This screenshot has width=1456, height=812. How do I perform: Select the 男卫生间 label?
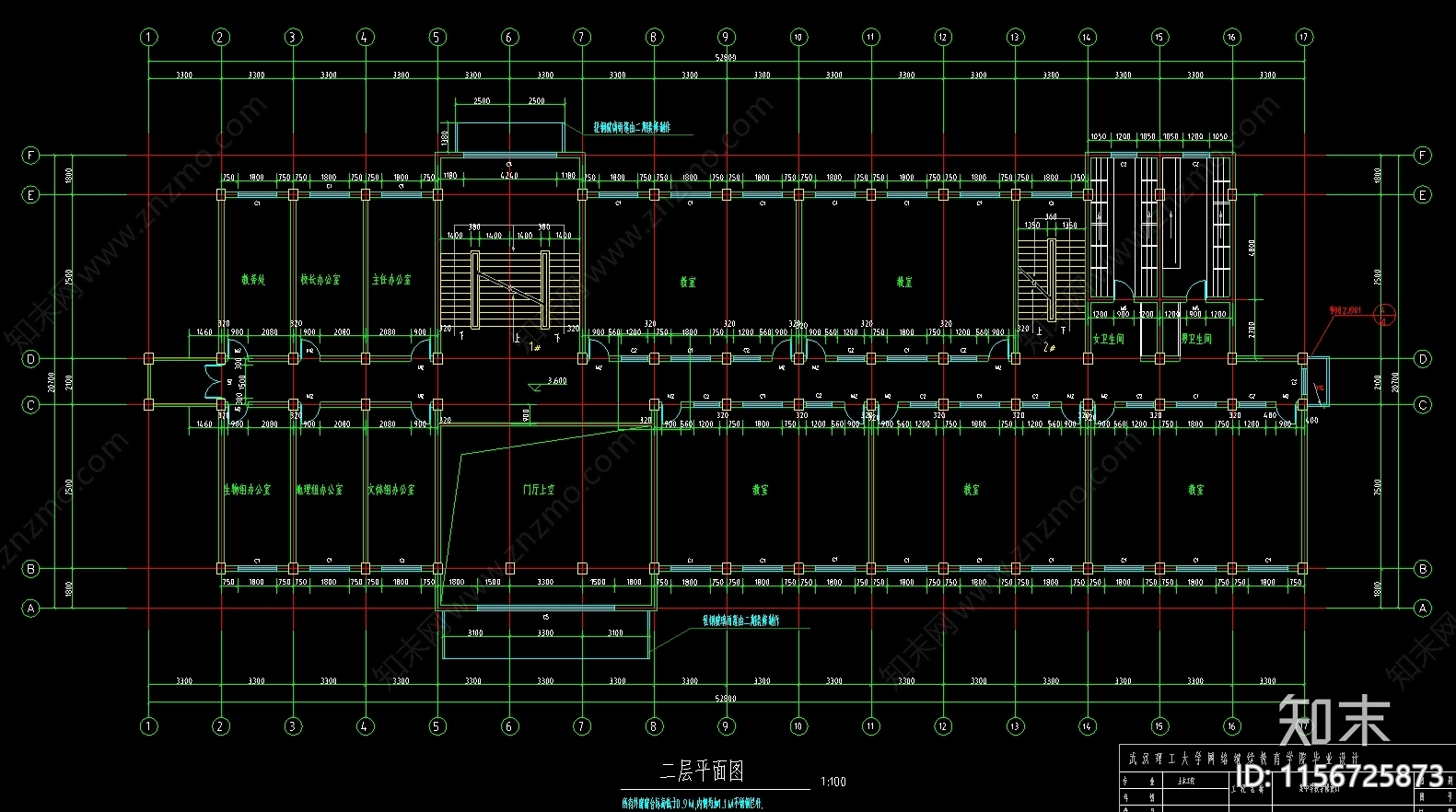[1196, 339]
